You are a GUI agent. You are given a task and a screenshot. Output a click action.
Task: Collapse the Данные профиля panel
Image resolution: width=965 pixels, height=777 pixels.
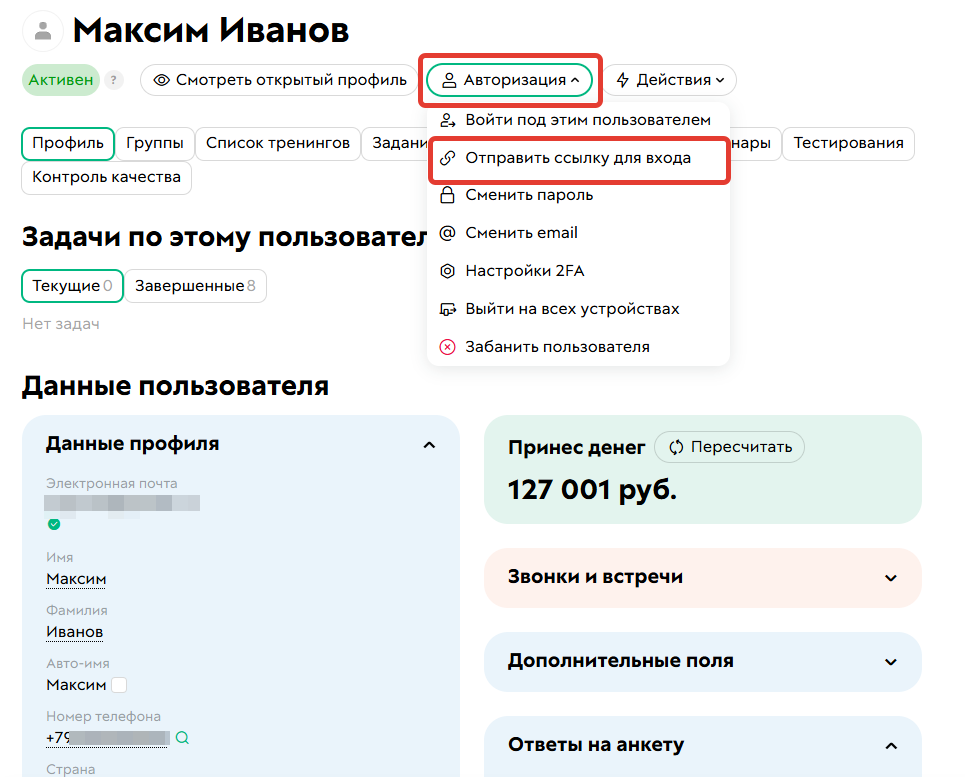point(430,444)
